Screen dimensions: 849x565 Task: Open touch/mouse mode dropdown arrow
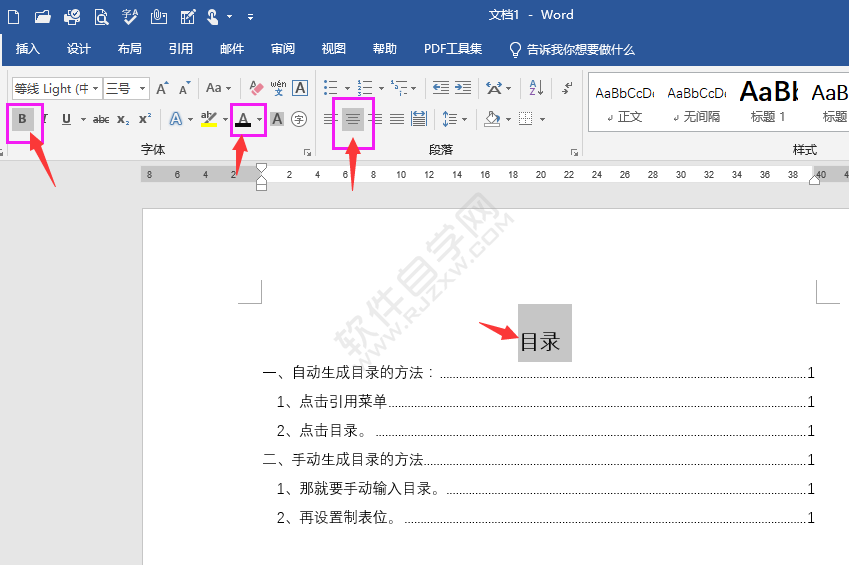coord(230,17)
